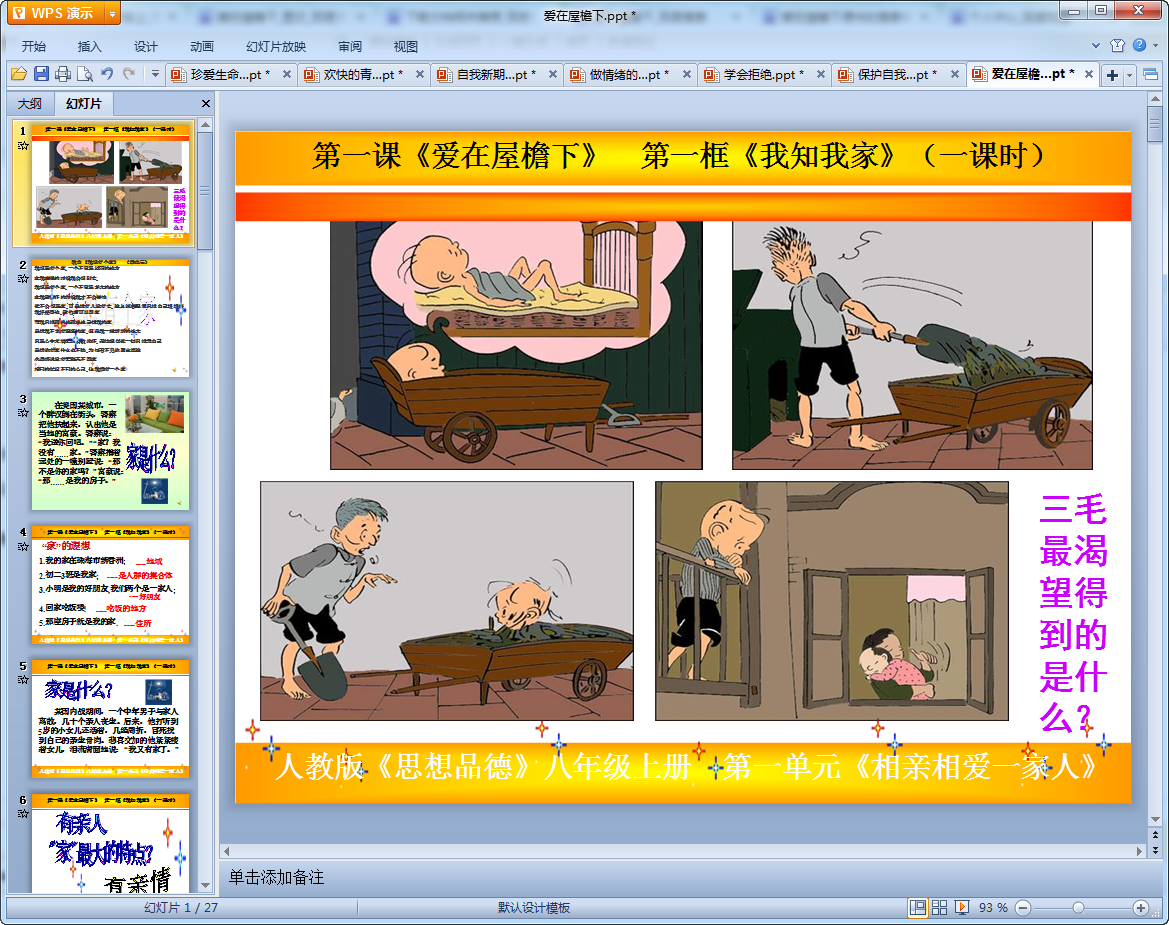The image size is (1169, 925).
Task: Open the 插入 menu tab
Action: [x=89, y=46]
